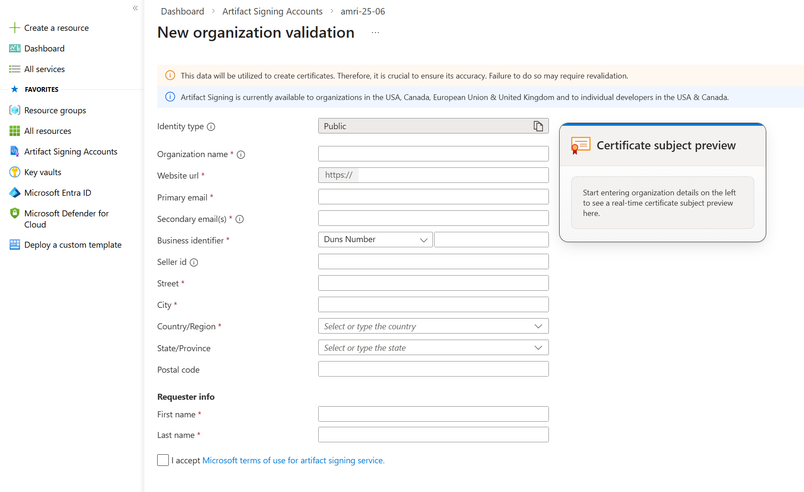
Task: Click the Microsoft Entra ID icon
Action: (14, 193)
